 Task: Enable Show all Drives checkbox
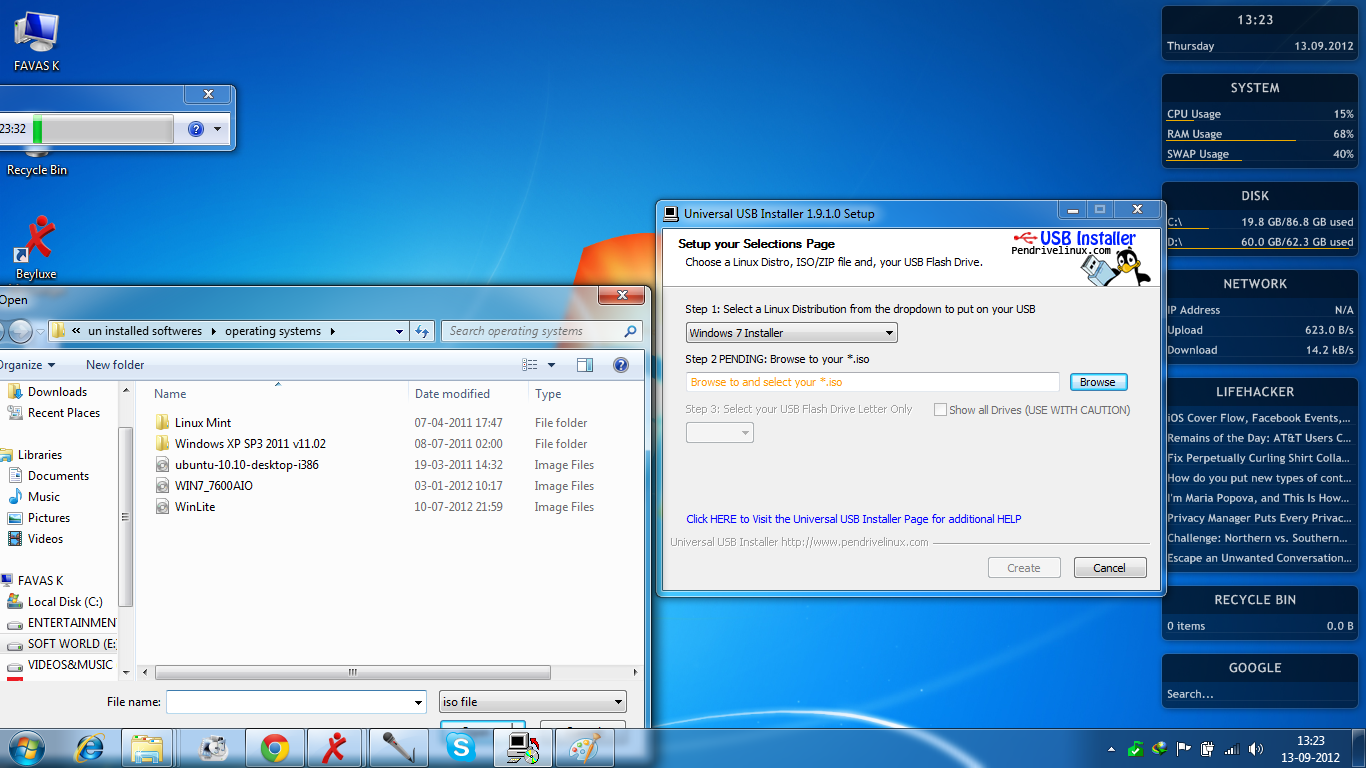pyautogui.click(x=940, y=410)
